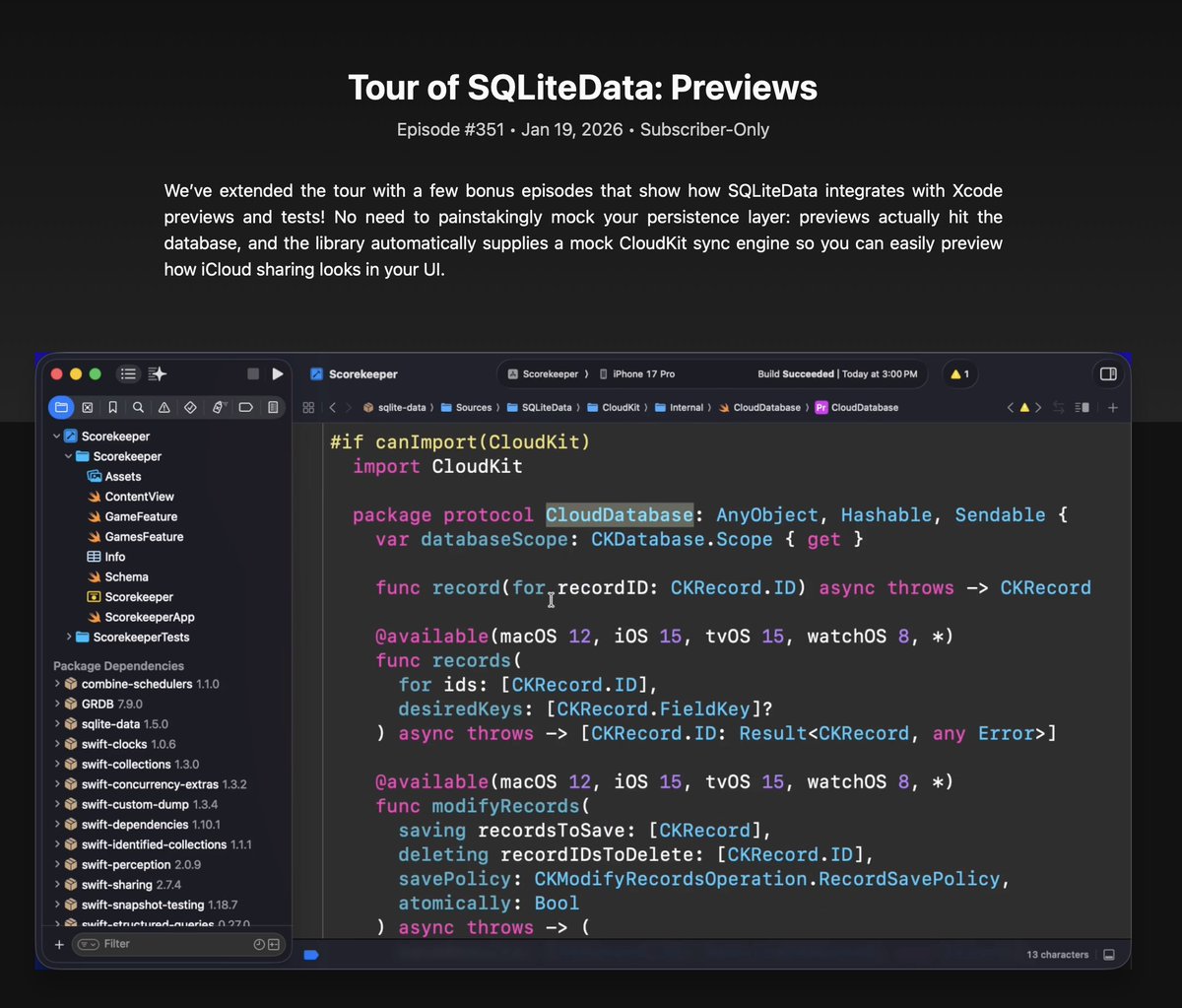This screenshot has height=1008, width=1182.
Task: Expand the ScorekeeperTests folder
Action: [x=68, y=637]
